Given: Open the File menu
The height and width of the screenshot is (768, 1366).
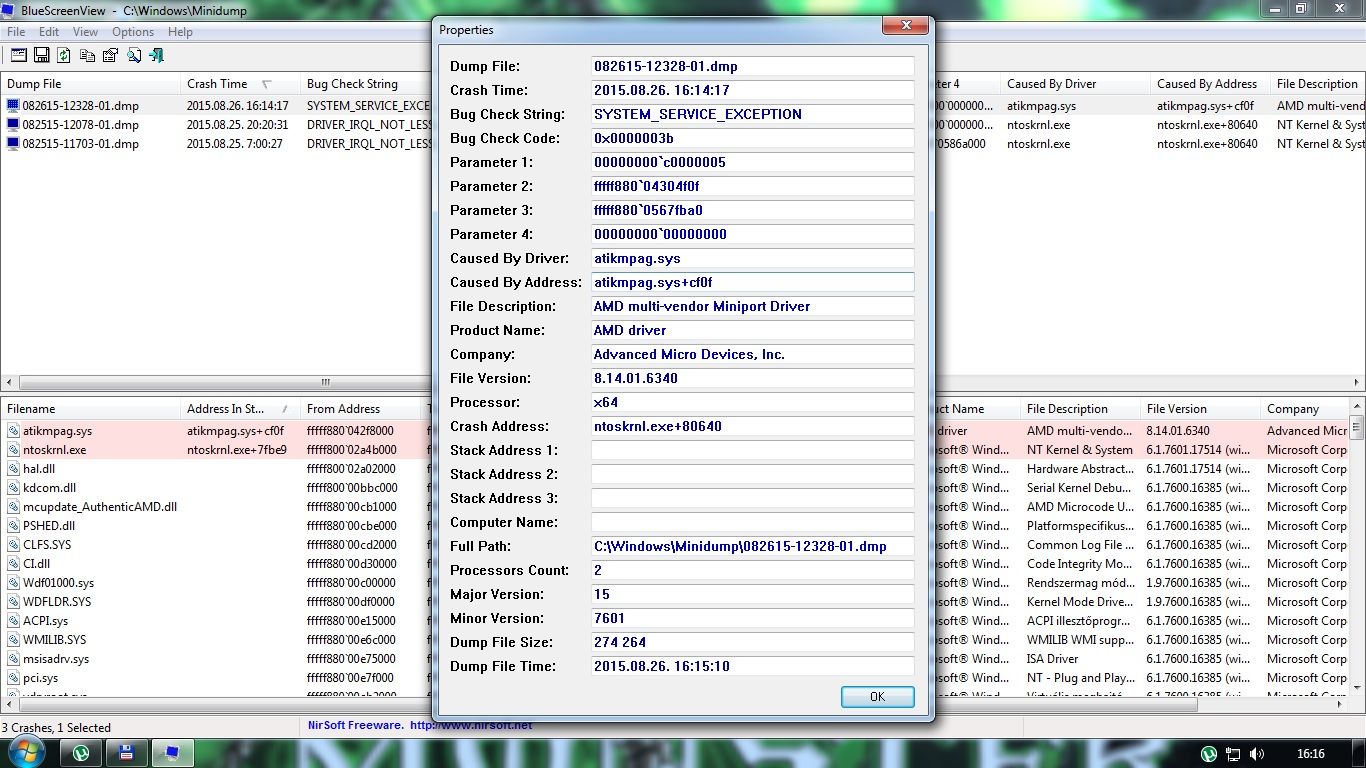Looking at the screenshot, I should coord(17,32).
